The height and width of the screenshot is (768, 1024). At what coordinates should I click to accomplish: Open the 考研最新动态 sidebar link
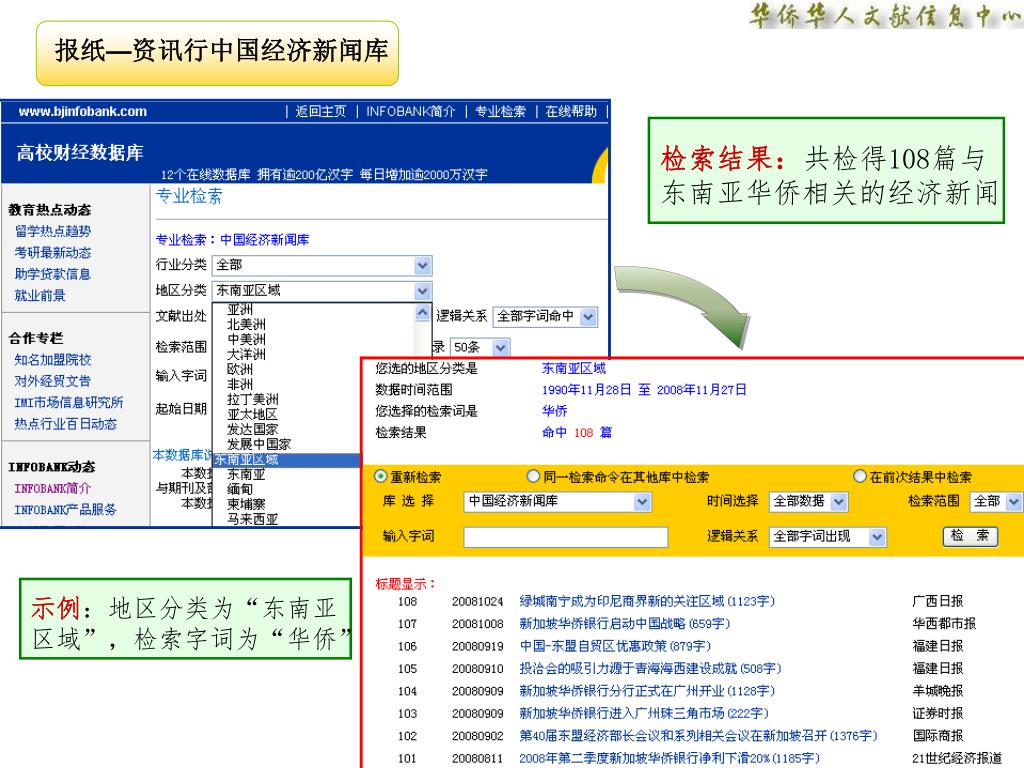[x=53, y=253]
